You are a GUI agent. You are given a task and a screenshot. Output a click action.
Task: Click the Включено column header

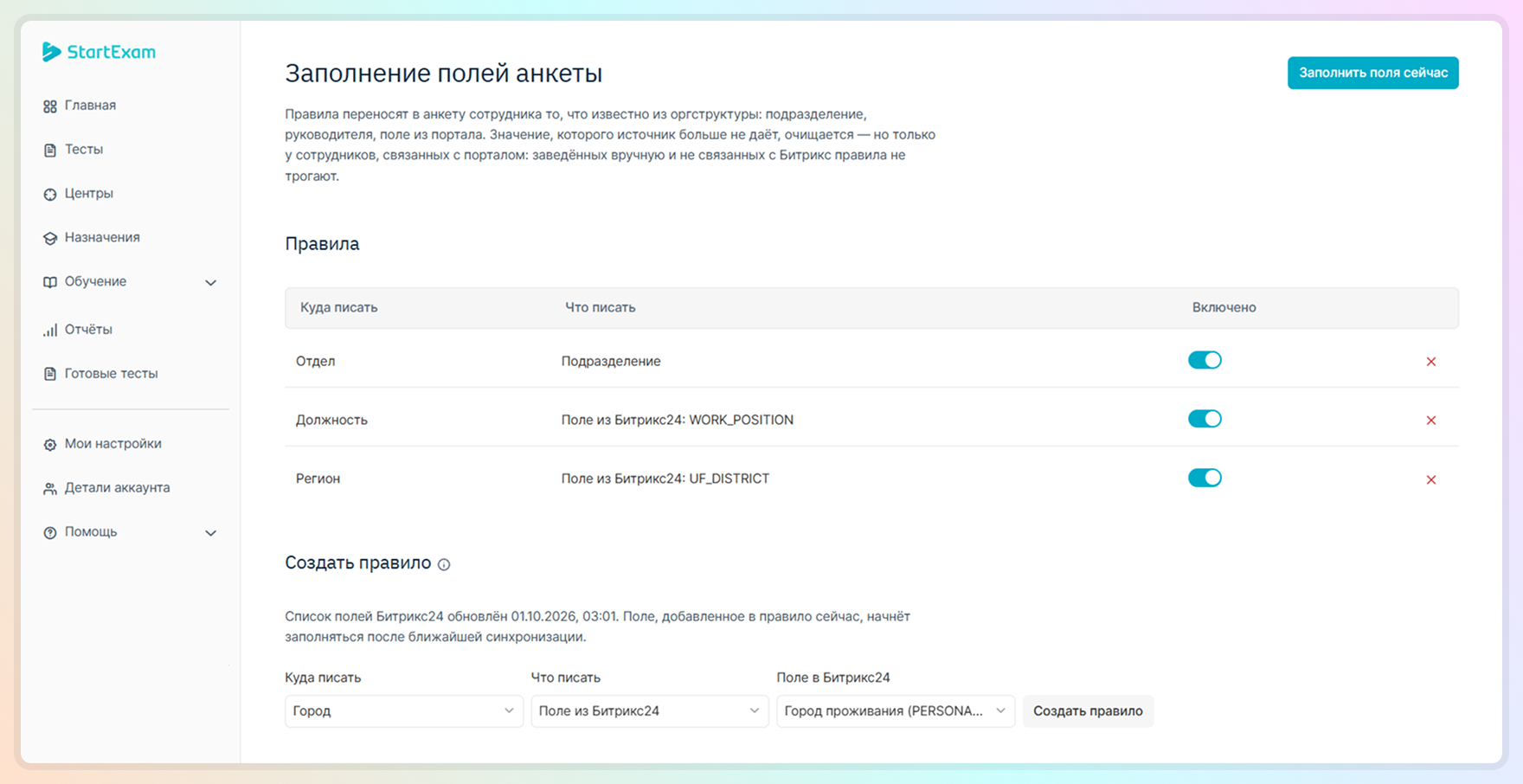1224,308
